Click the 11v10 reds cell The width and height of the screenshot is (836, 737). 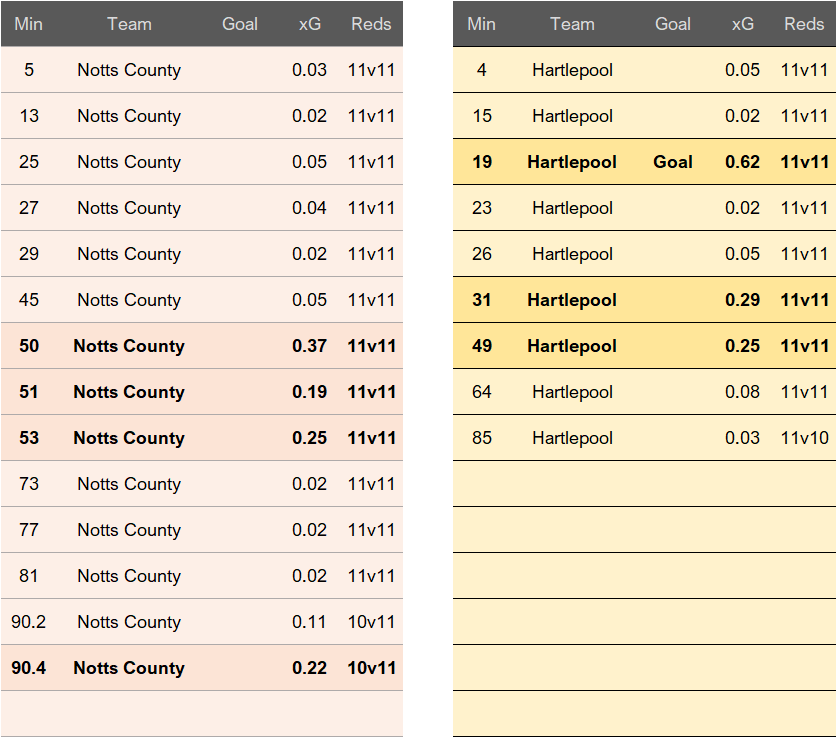pos(804,438)
